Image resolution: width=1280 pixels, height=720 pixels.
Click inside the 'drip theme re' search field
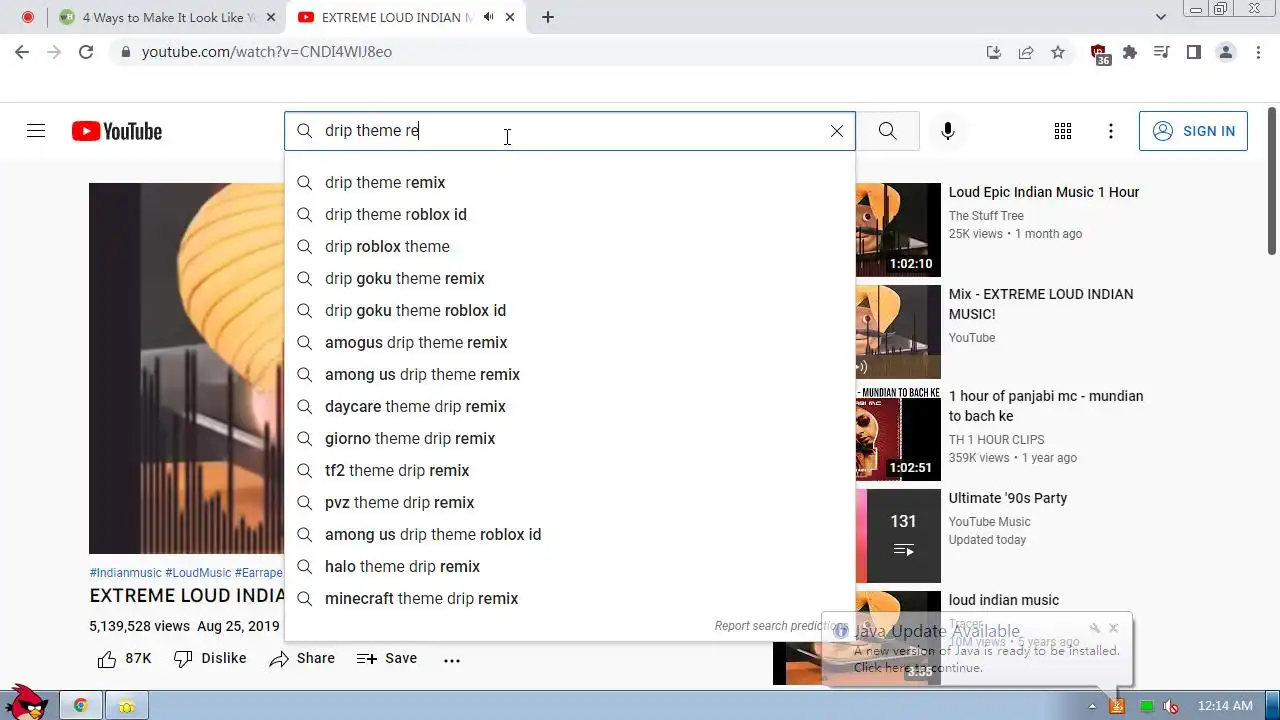pyautogui.click(x=570, y=131)
